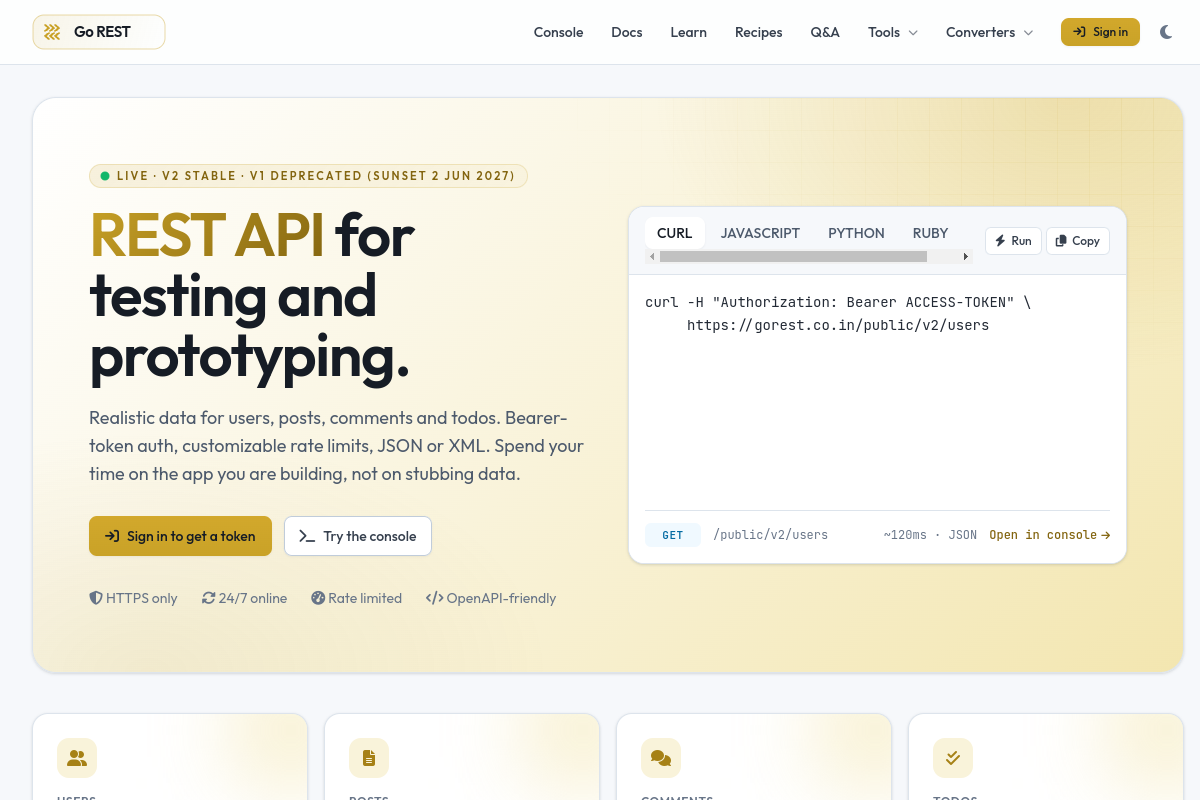The height and width of the screenshot is (800, 1200).
Task: Toggle dark mode with moon icon
Action: point(1166,32)
